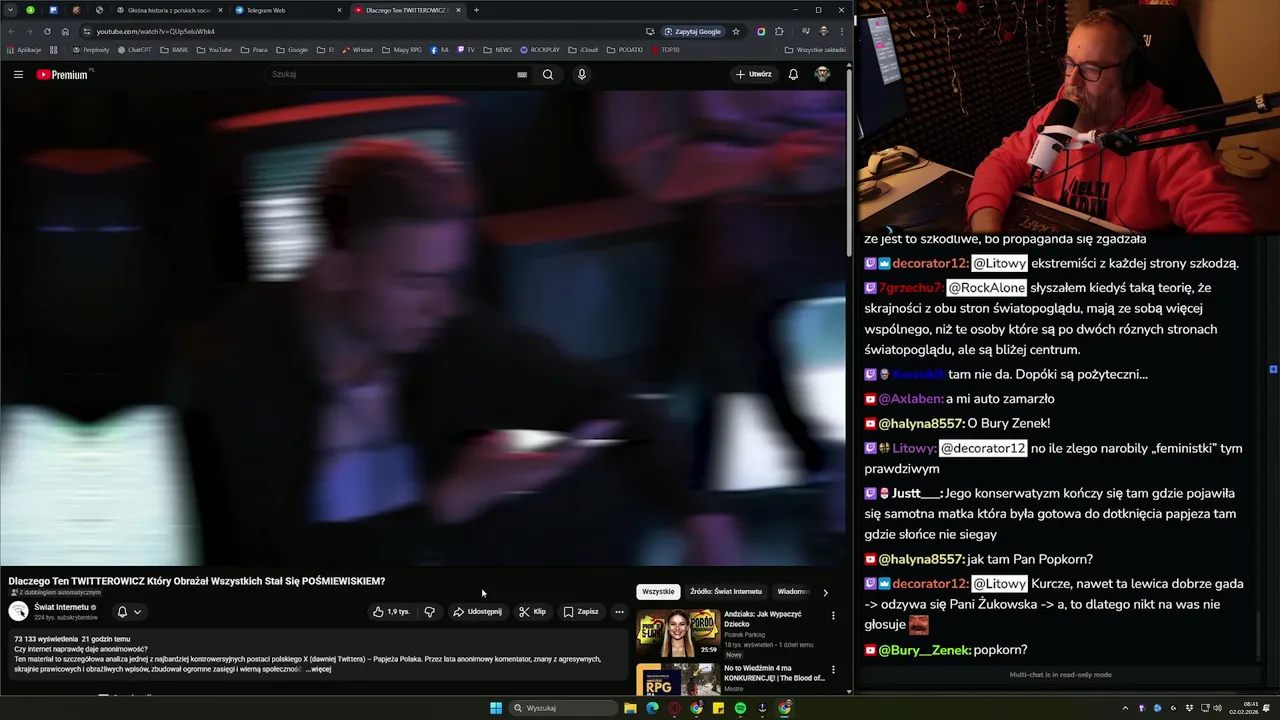Show hidden system tray icons
1280x720 pixels.
tap(1126, 708)
